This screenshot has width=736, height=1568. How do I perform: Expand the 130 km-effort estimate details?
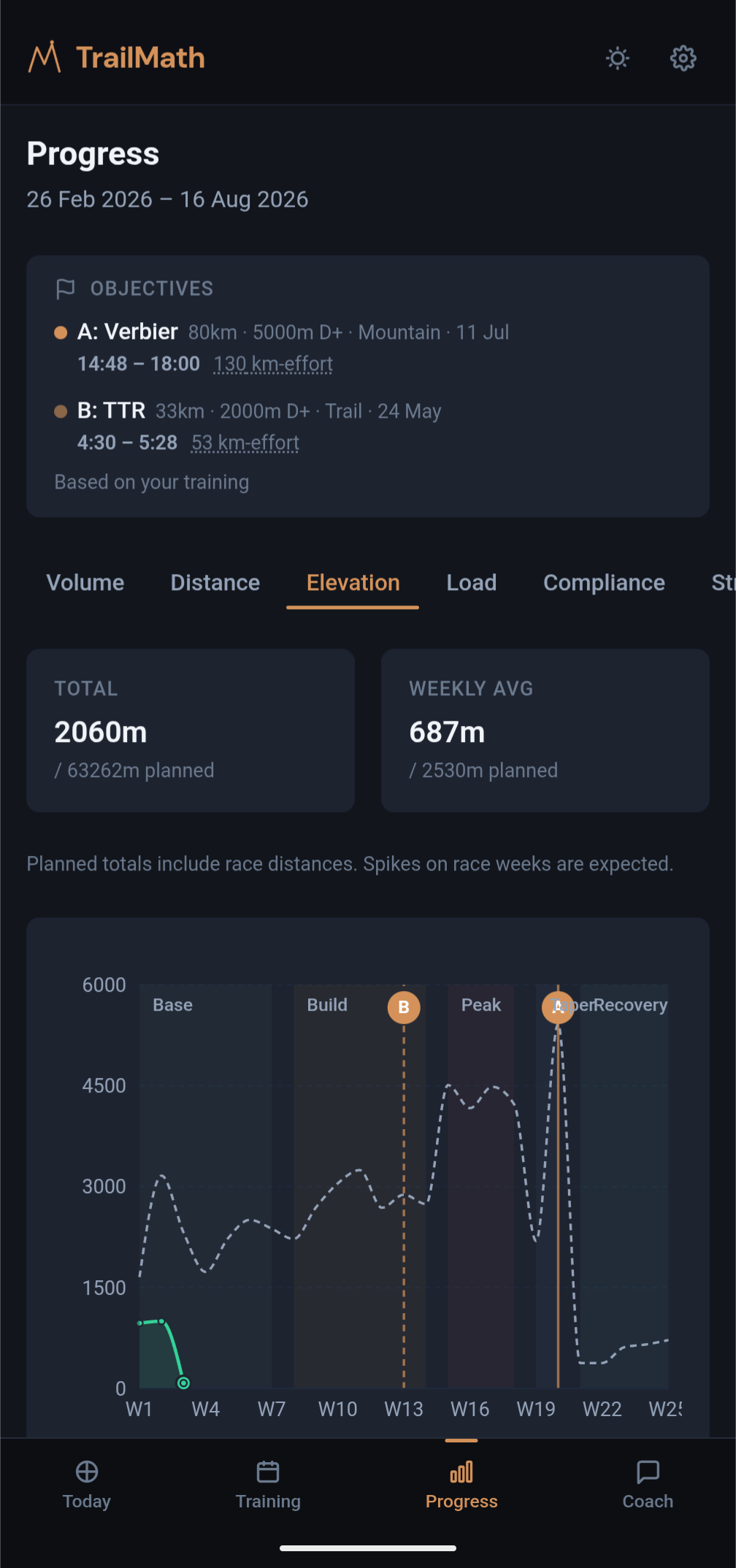272,363
